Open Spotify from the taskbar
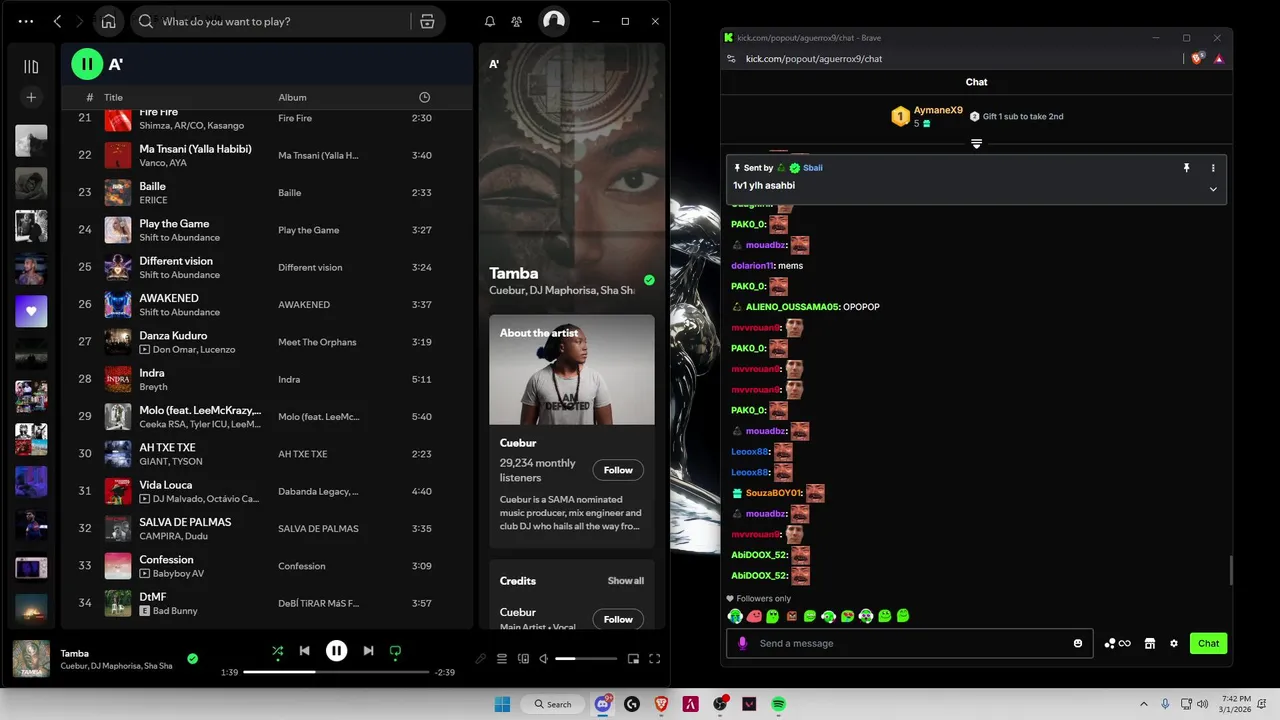 (x=778, y=704)
